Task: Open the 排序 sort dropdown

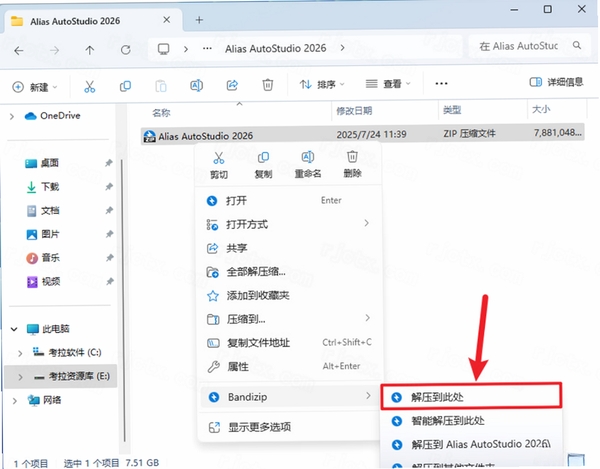Action: pos(322,84)
